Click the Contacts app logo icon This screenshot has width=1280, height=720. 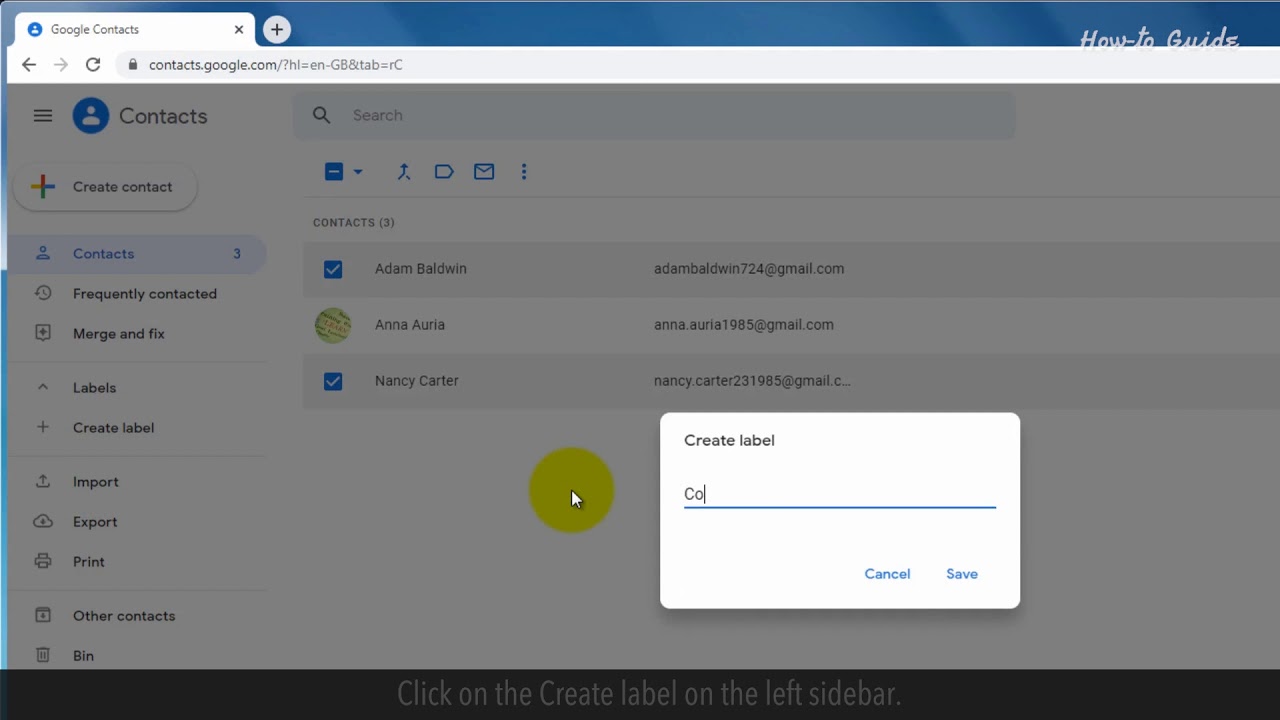coord(91,116)
